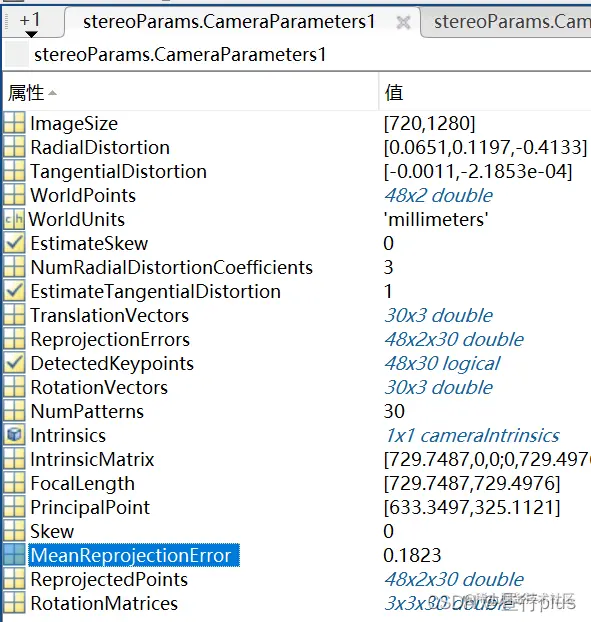The width and height of the screenshot is (591, 622).
Task: Click the 'millimeters' WorldUnits value
Action: click(436, 219)
